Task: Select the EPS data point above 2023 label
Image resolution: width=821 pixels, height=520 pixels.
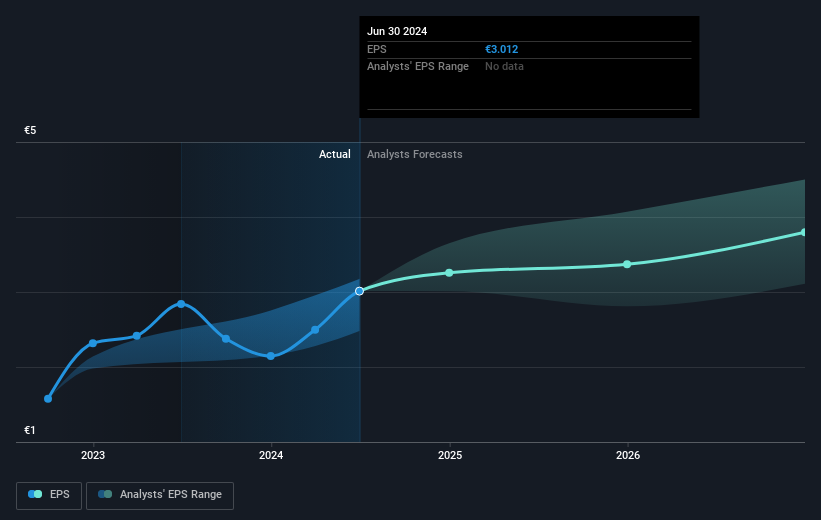Action: 93,343
